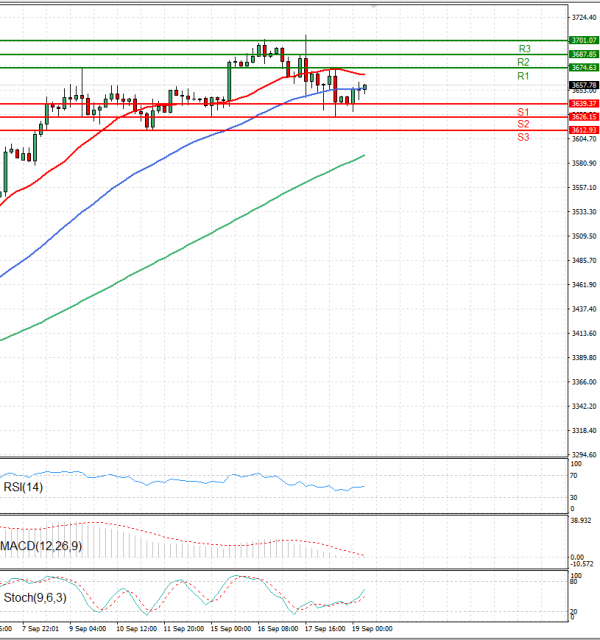Click the 3674.63 resistance price label
The image size is (600, 640).
(584, 68)
